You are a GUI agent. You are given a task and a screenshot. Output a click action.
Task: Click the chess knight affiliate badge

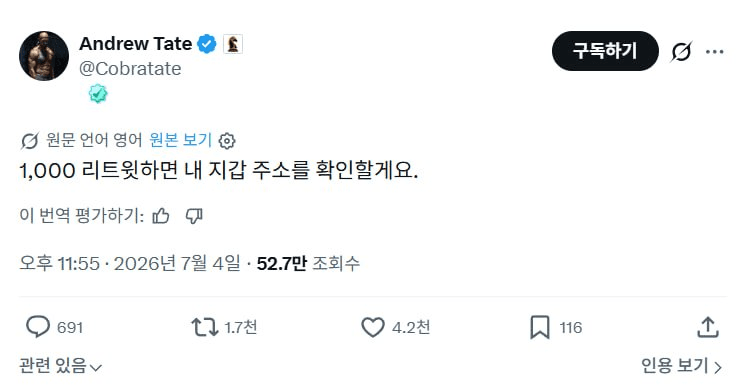click(233, 44)
